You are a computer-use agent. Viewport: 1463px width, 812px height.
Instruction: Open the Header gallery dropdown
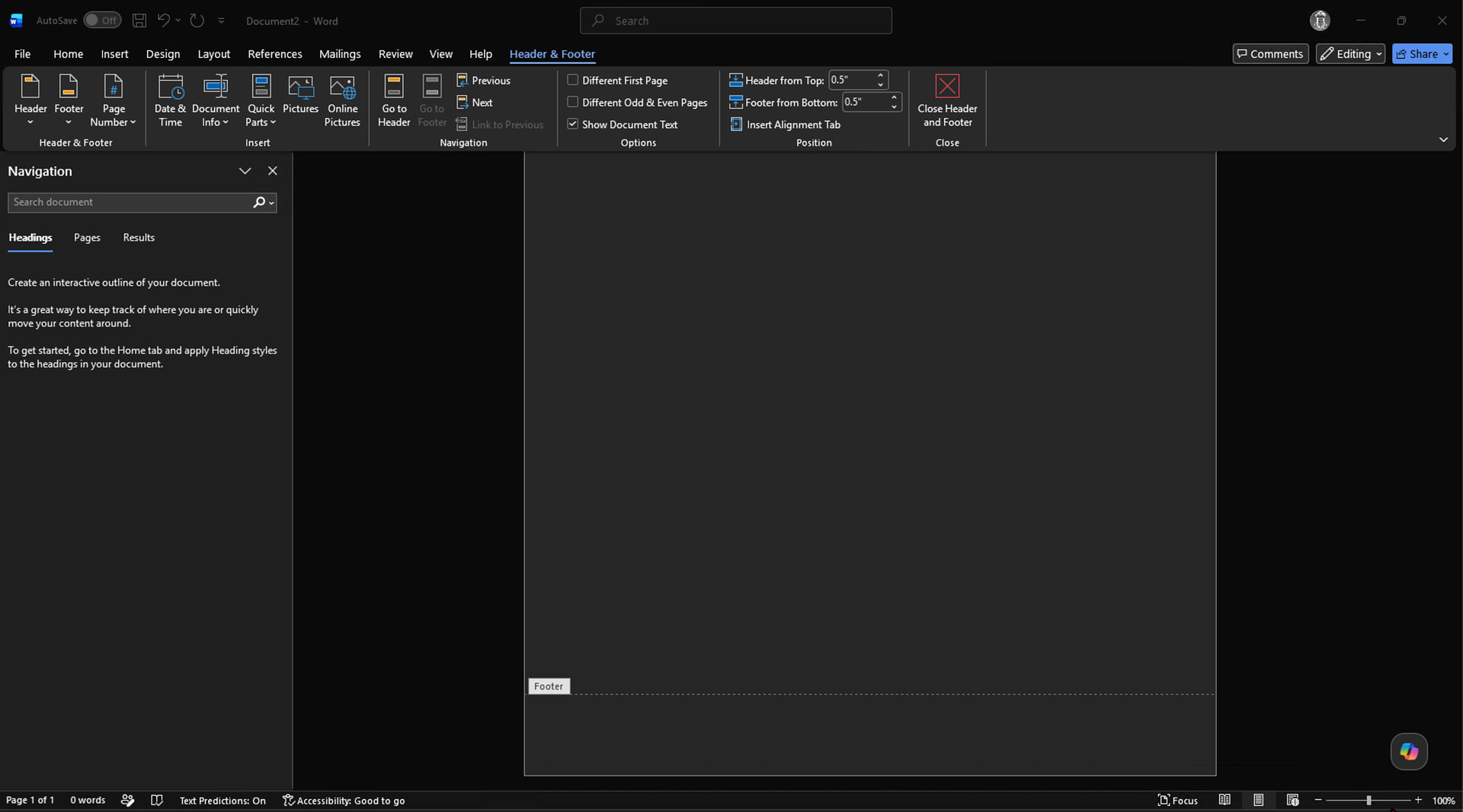click(30, 101)
